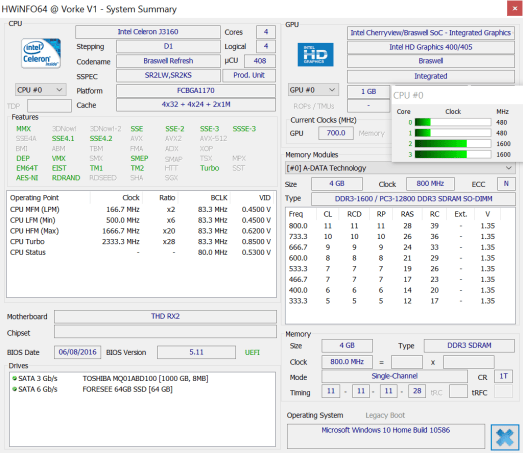Click the 1T command rate field
Screen dimensions: 525x453
click(x=503, y=376)
